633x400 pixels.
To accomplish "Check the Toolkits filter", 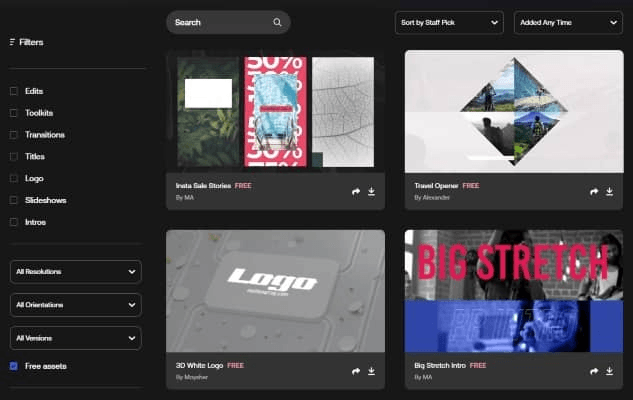I will coord(14,113).
